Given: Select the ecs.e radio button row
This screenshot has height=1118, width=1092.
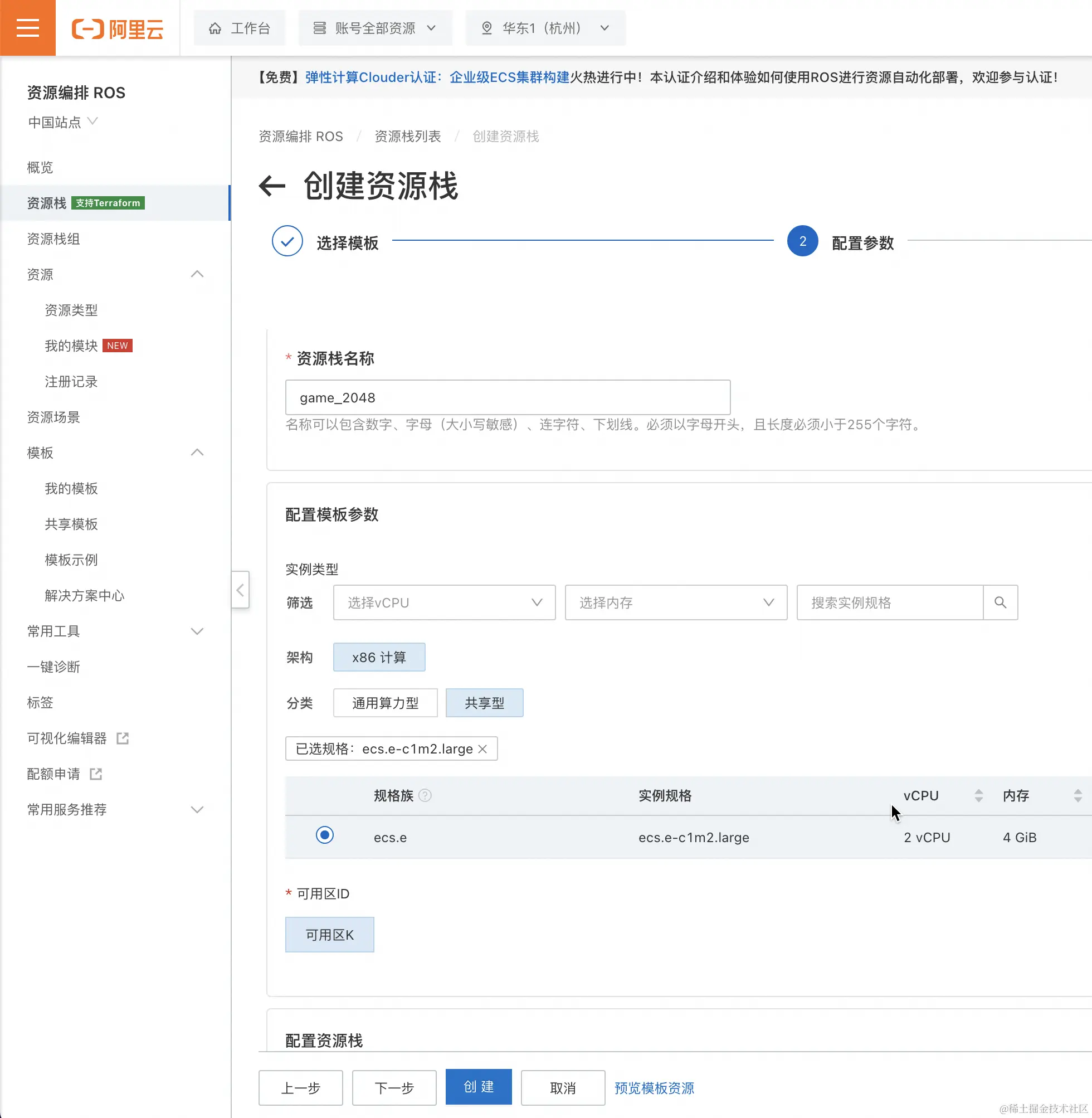Looking at the screenshot, I should click(x=325, y=835).
